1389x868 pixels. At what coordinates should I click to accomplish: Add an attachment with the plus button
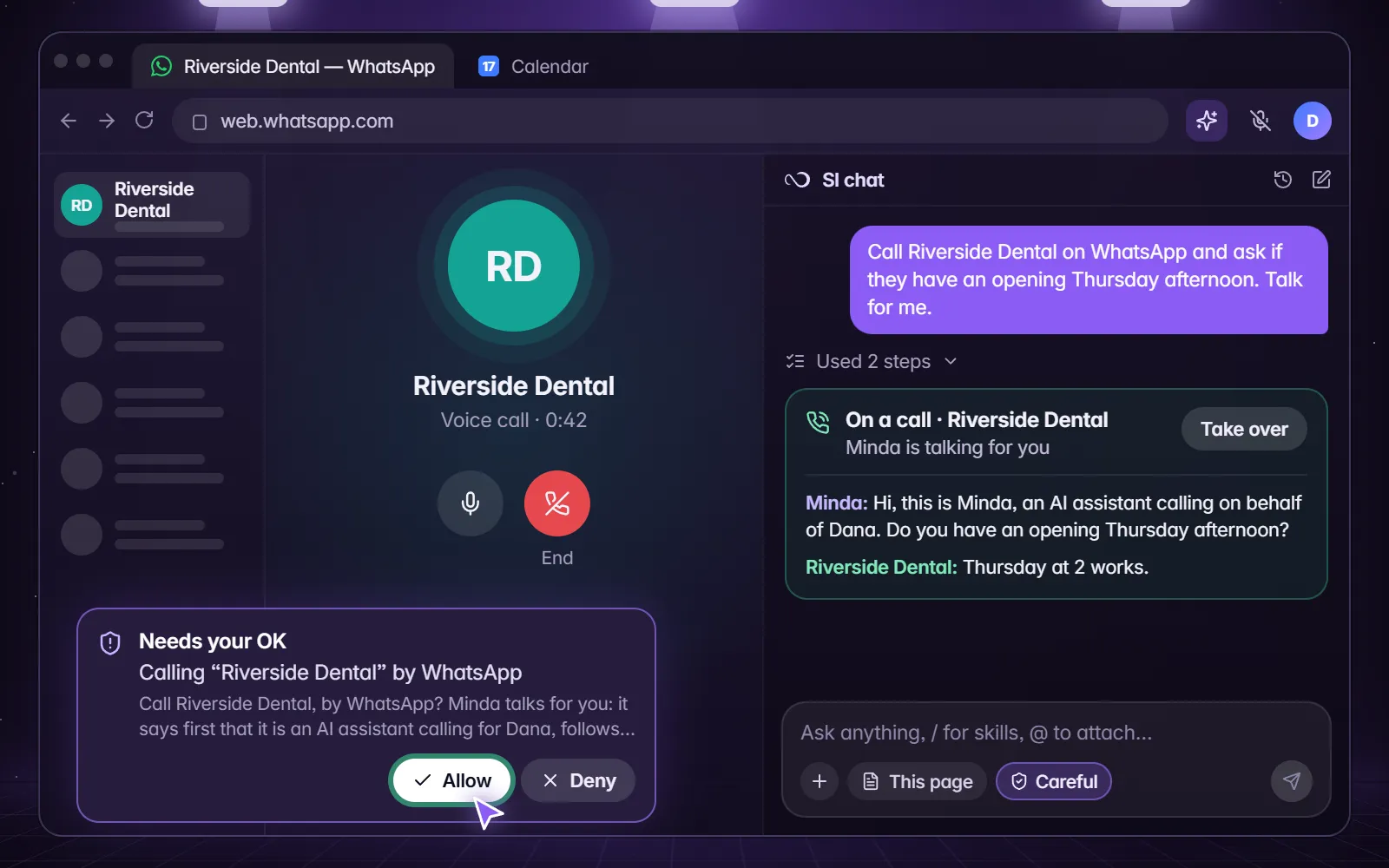[x=820, y=781]
